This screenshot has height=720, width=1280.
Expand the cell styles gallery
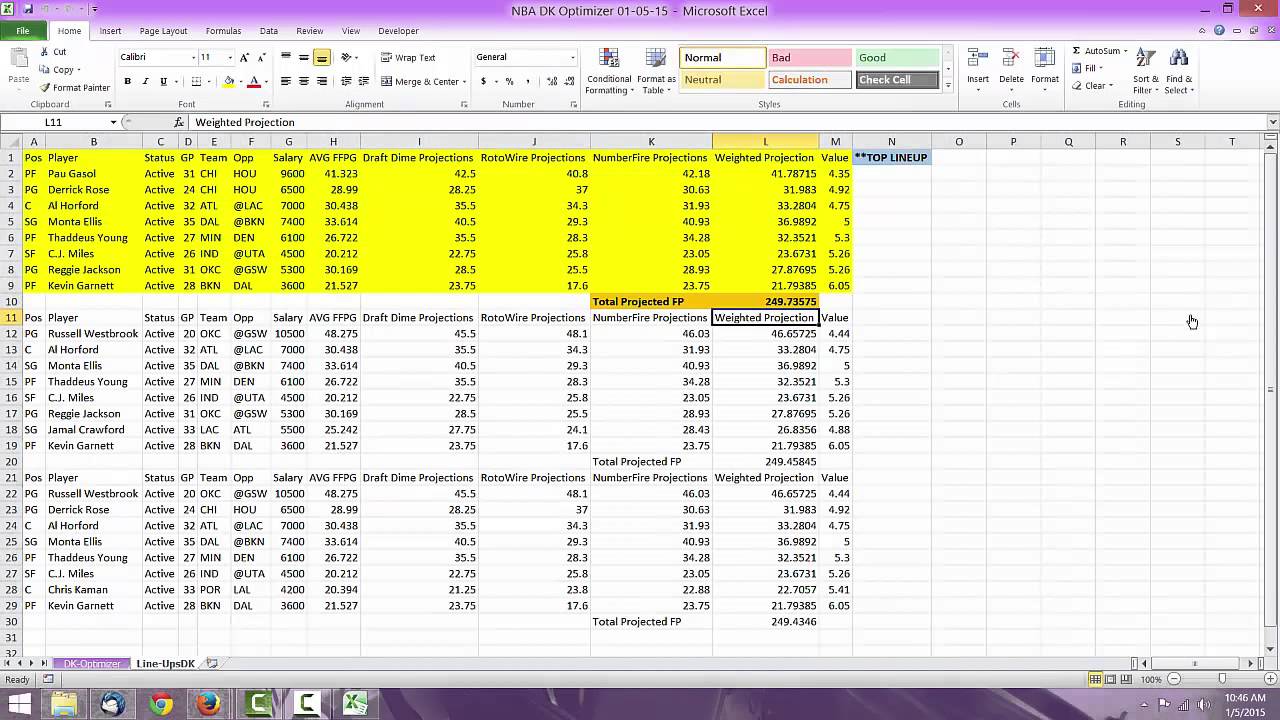(948, 87)
